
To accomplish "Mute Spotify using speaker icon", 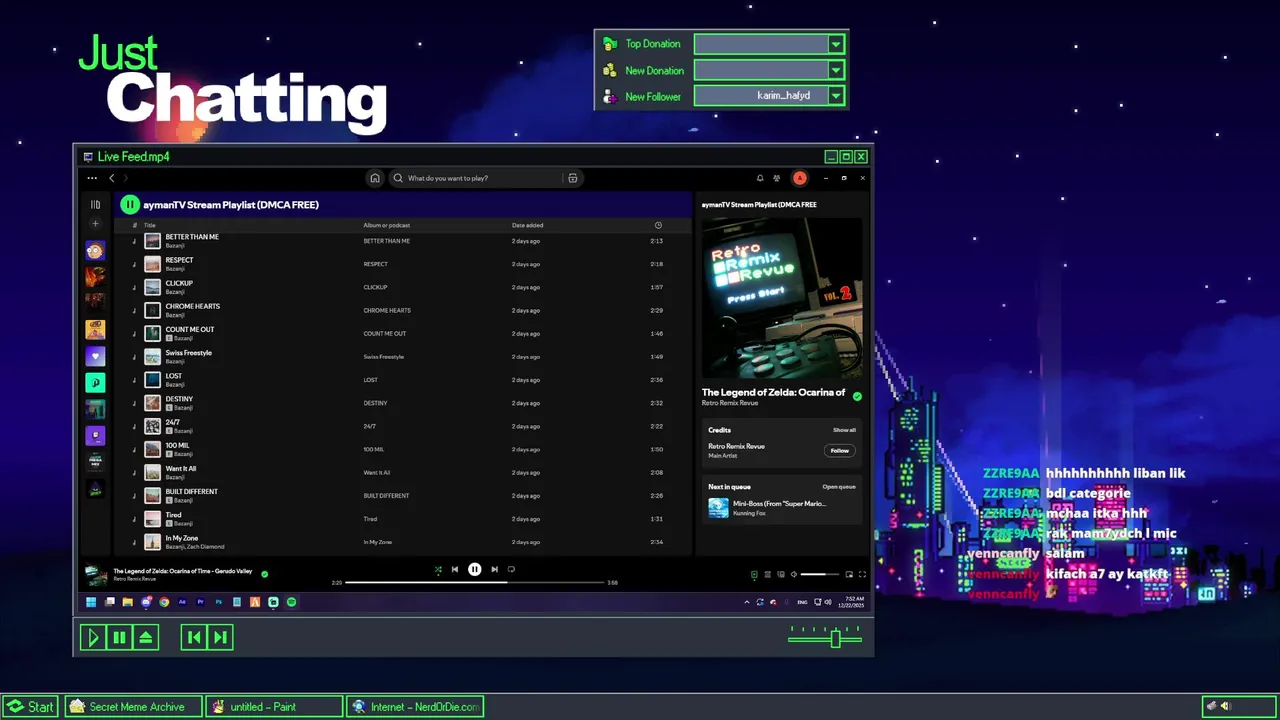I will pyautogui.click(x=794, y=574).
